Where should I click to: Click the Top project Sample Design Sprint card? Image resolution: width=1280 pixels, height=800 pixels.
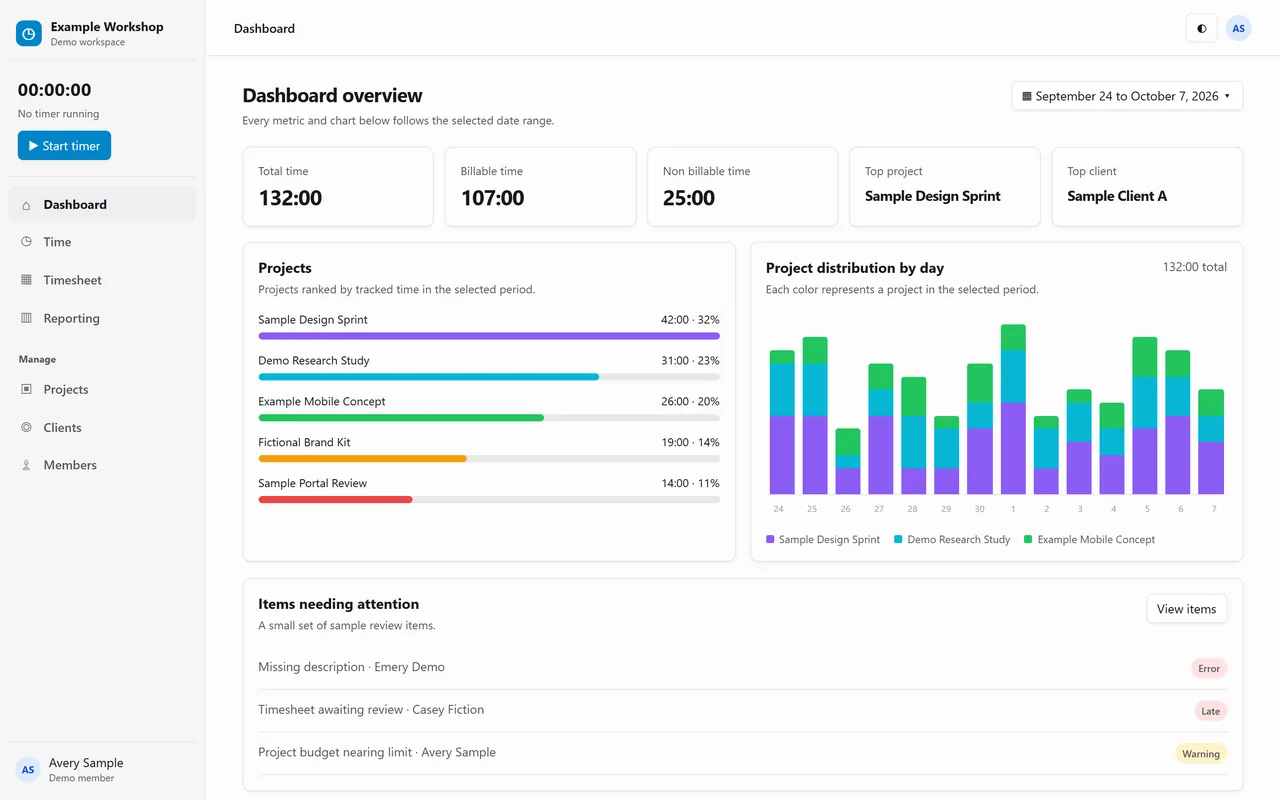[x=945, y=187]
